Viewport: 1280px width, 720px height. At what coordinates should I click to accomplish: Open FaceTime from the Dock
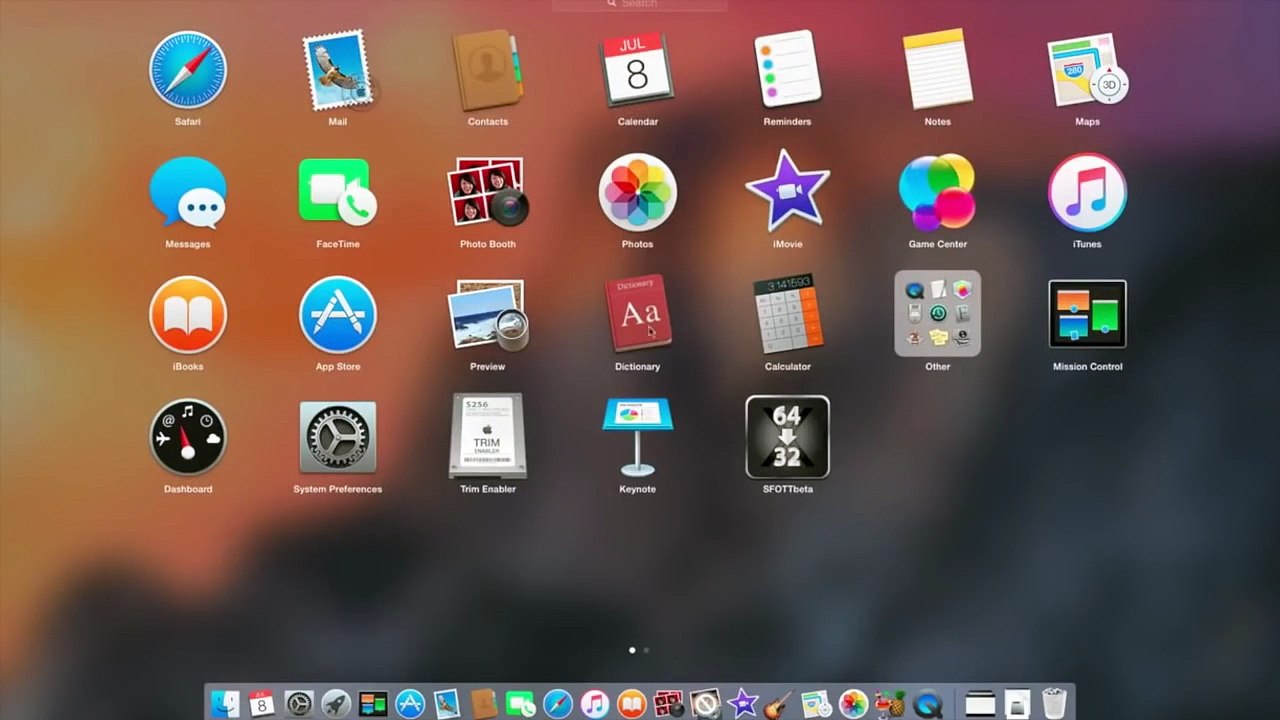click(x=521, y=704)
